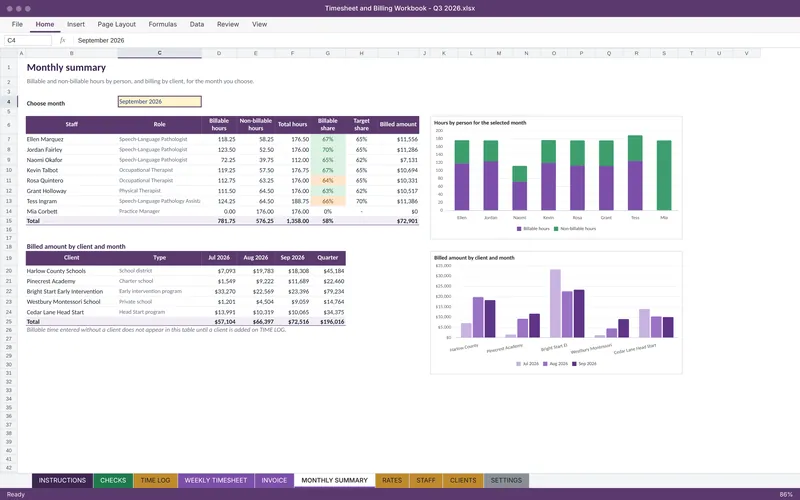The image size is (800, 500).
Task: Click the Mia bar in hours chart
Action: [x=664, y=175]
